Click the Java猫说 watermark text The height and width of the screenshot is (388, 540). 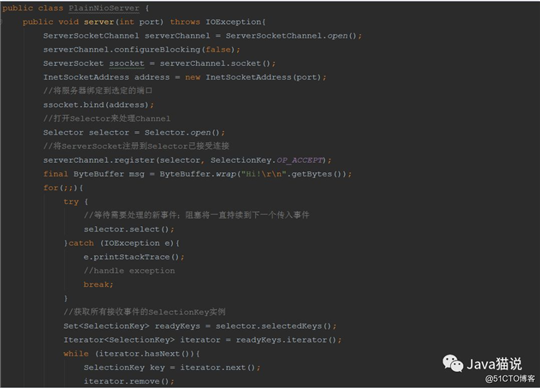click(x=494, y=364)
